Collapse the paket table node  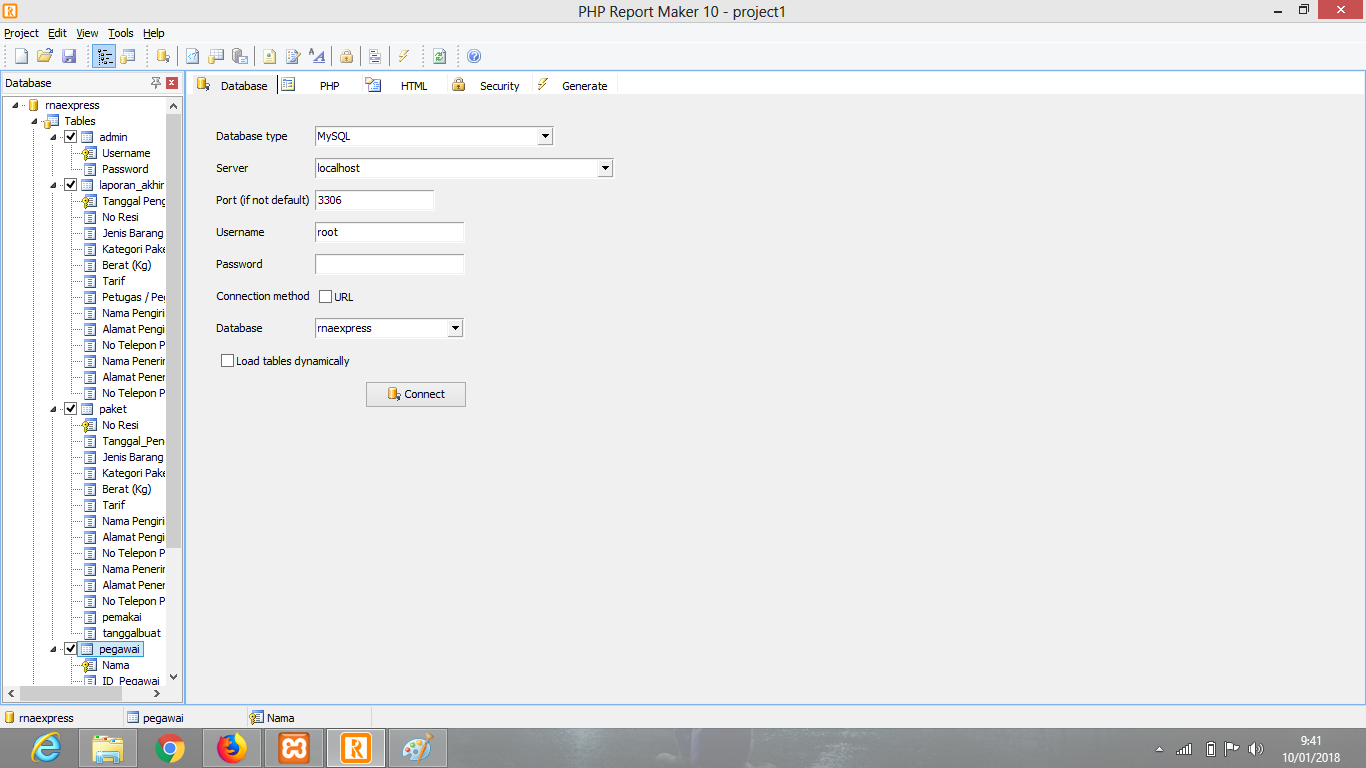[53, 409]
